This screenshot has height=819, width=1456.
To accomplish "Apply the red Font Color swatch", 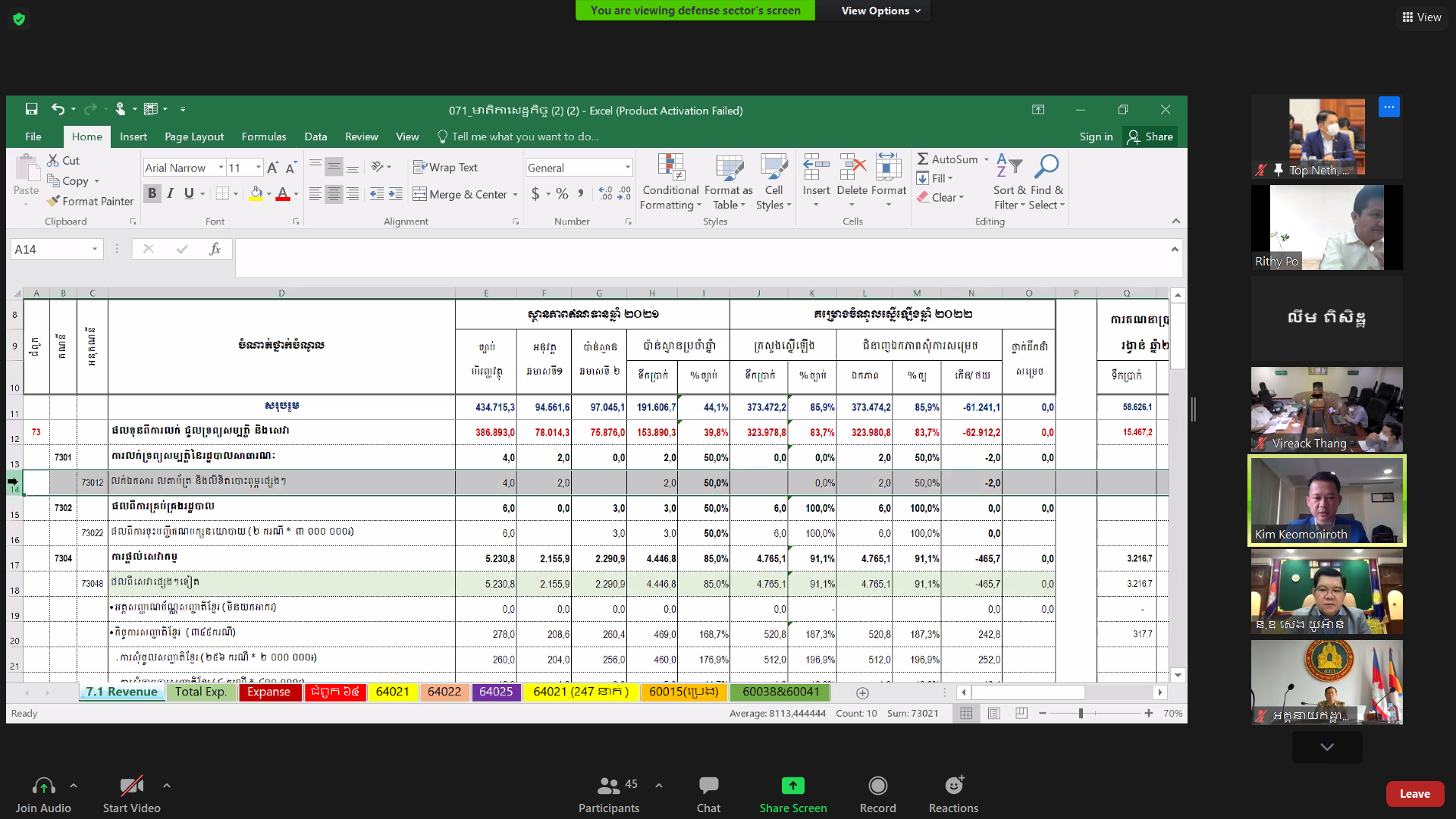I will (x=283, y=194).
